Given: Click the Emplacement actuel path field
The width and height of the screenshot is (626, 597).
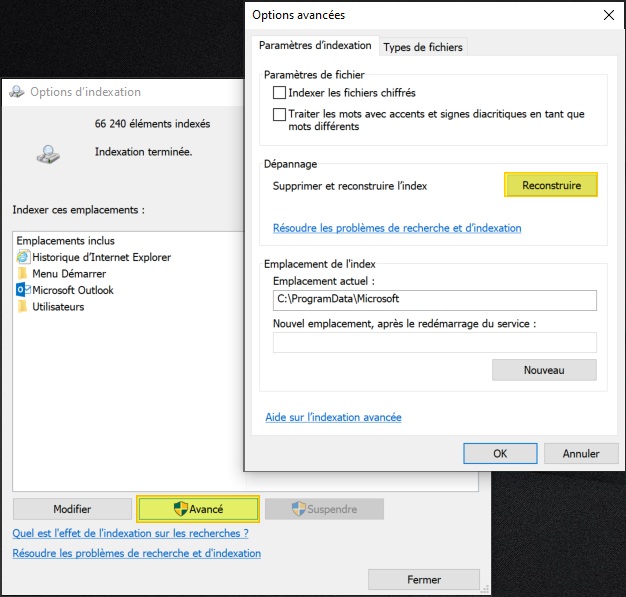Looking at the screenshot, I should tap(435, 300).
